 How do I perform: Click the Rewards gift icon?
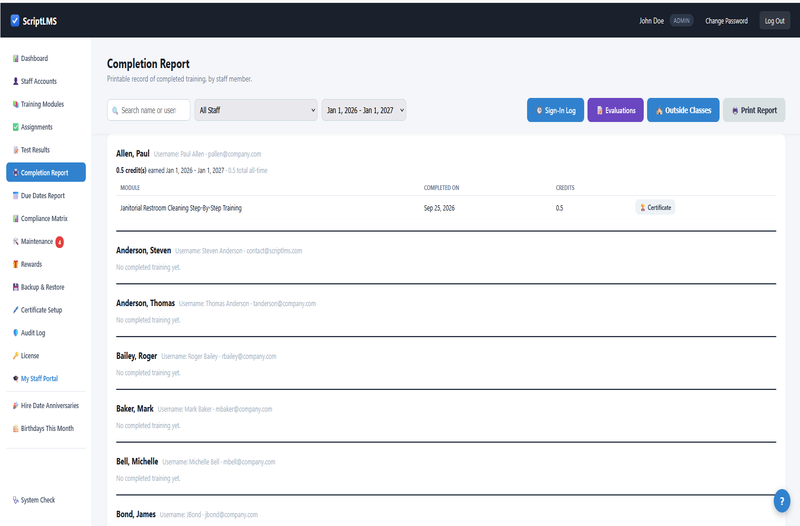tap(16, 264)
